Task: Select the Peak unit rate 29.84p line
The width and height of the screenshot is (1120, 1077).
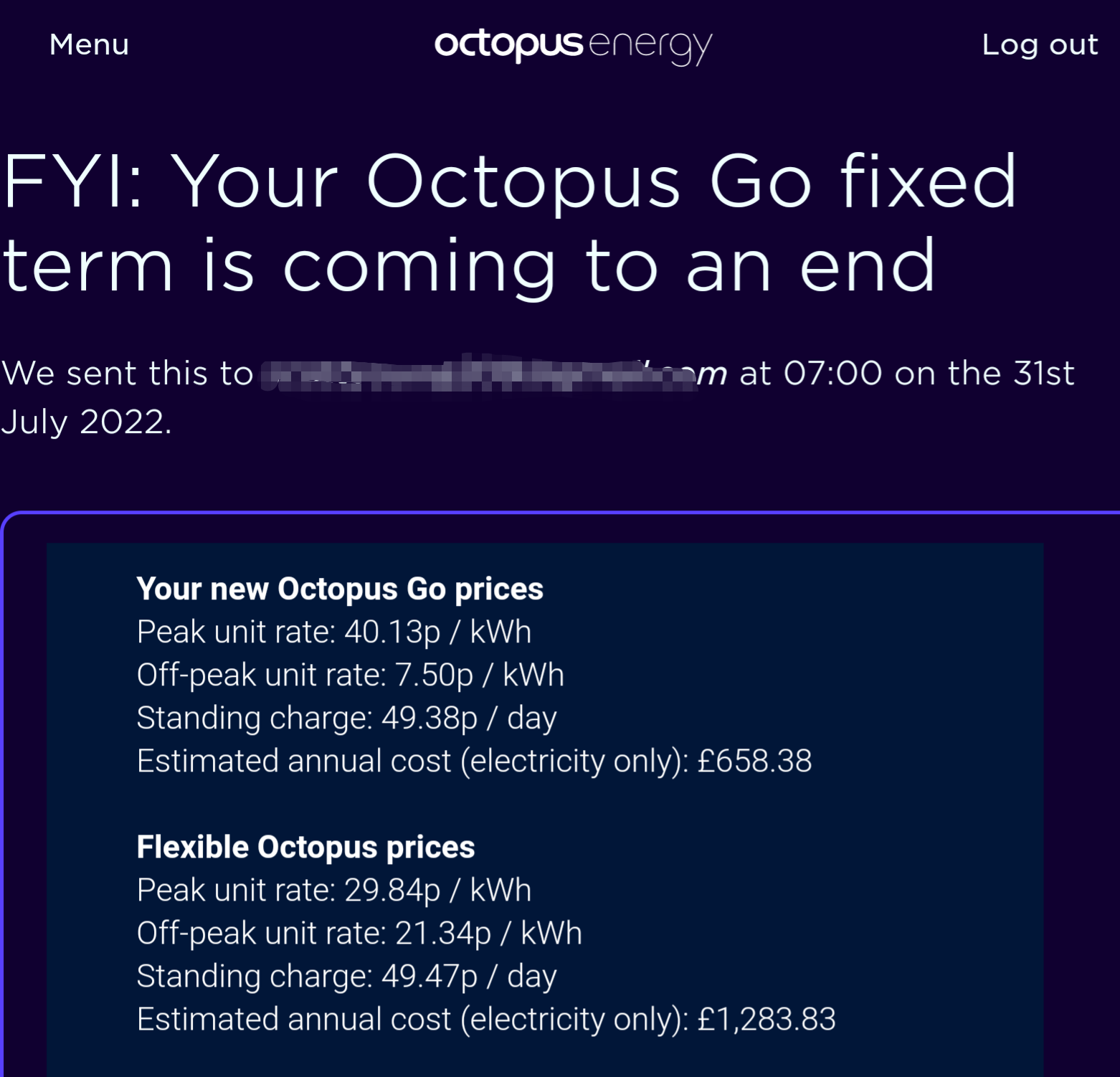Action: click(x=334, y=890)
